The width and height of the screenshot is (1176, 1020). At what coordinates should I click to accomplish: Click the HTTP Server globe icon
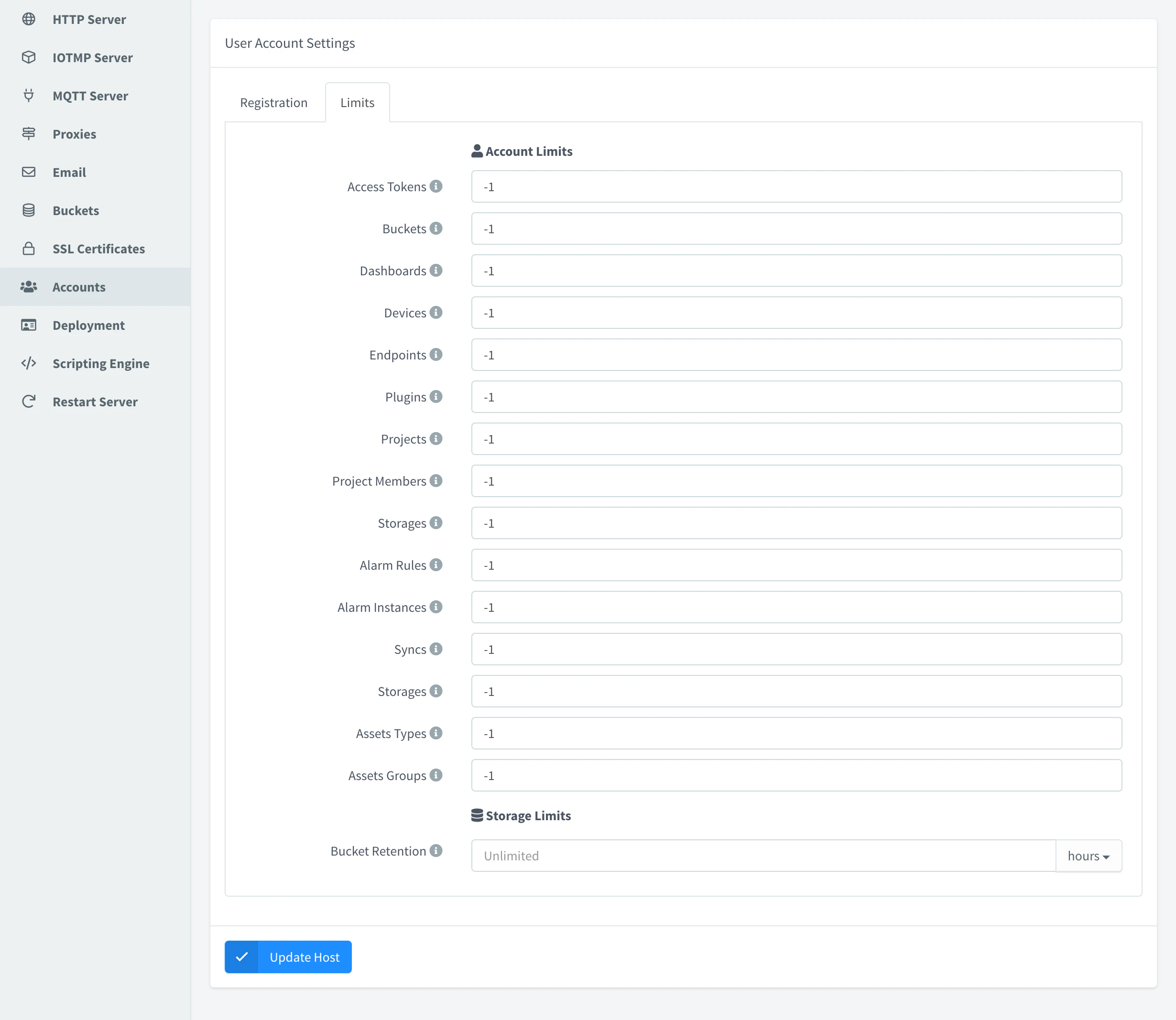(x=29, y=19)
